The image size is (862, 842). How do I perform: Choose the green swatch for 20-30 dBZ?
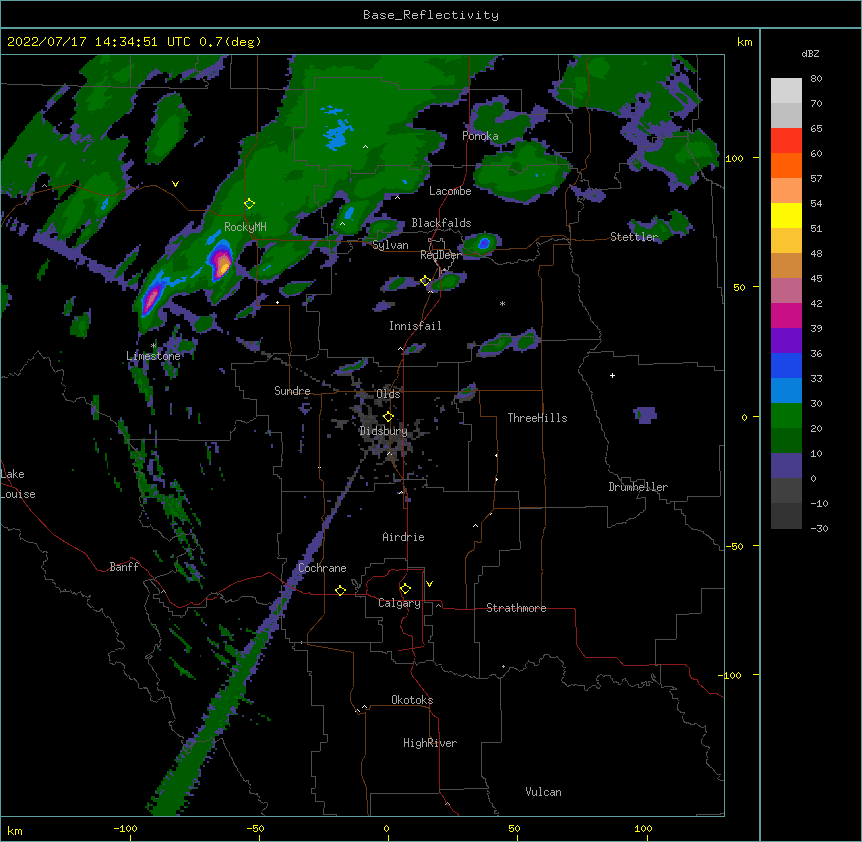click(786, 416)
